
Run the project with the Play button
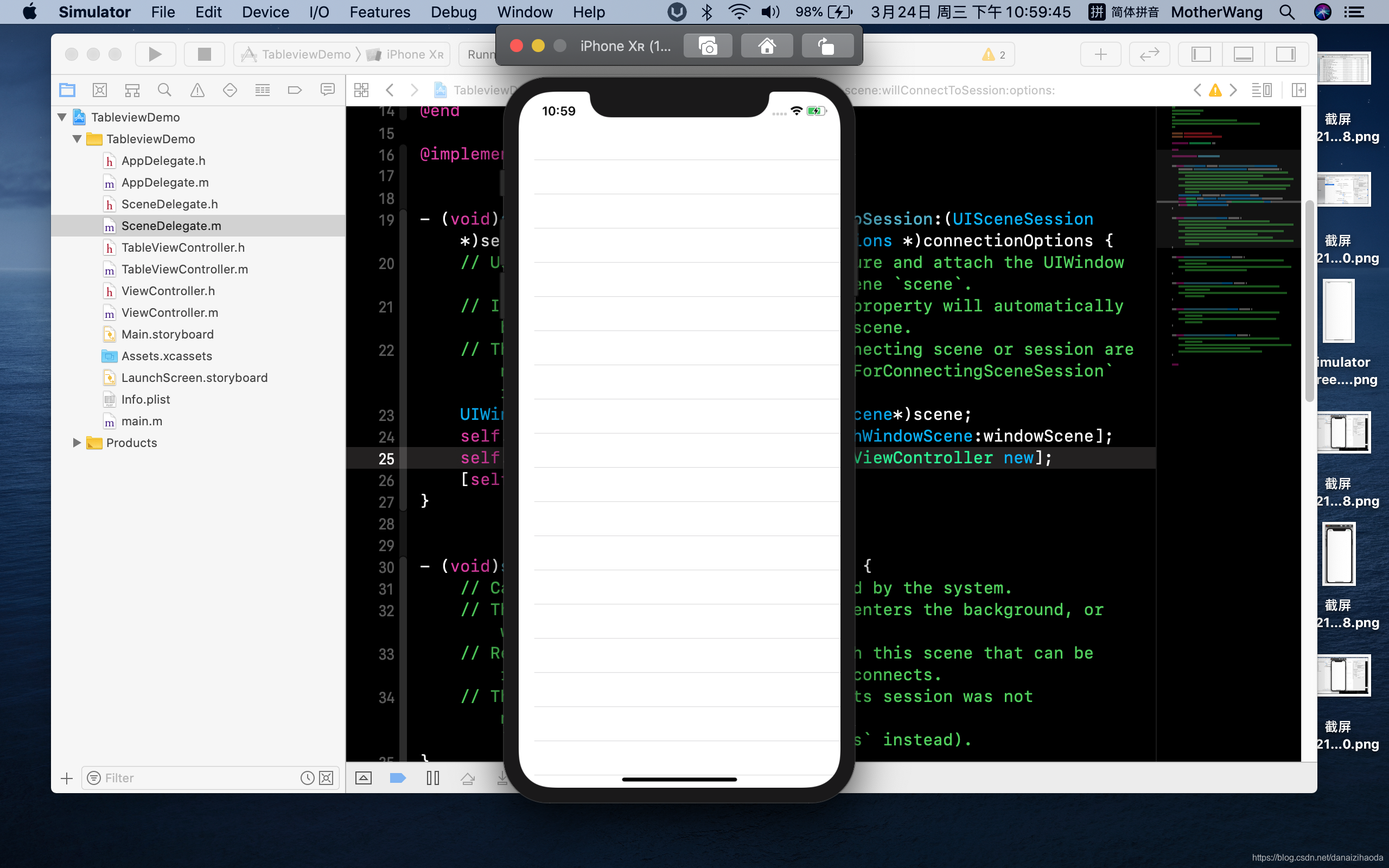coord(155,55)
